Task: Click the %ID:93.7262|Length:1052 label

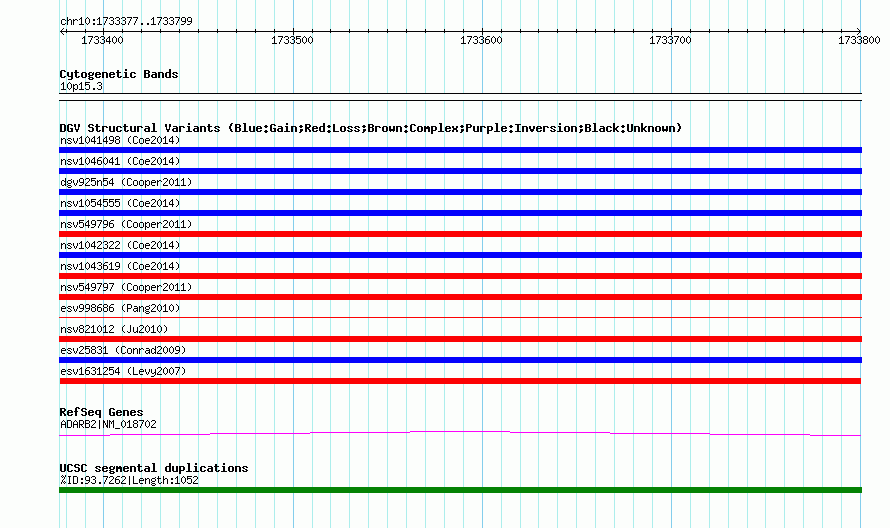Action: (x=129, y=480)
